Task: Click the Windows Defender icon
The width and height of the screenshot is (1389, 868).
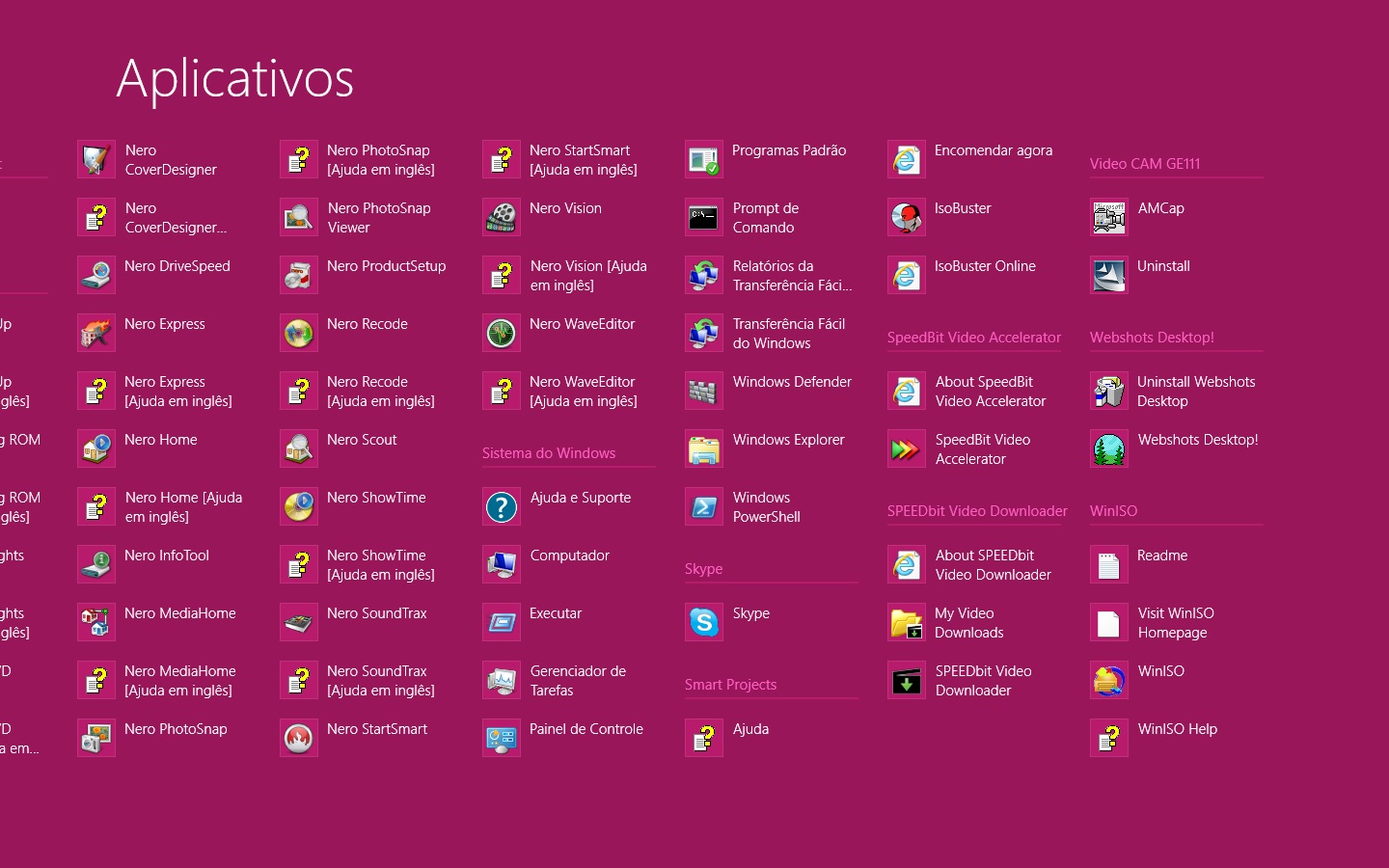Action: click(x=704, y=392)
